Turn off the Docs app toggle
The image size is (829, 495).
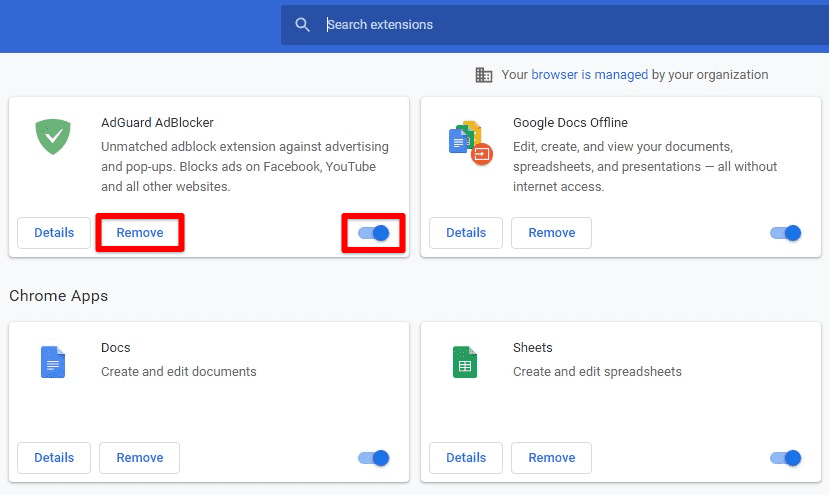pyautogui.click(x=373, y=458)
